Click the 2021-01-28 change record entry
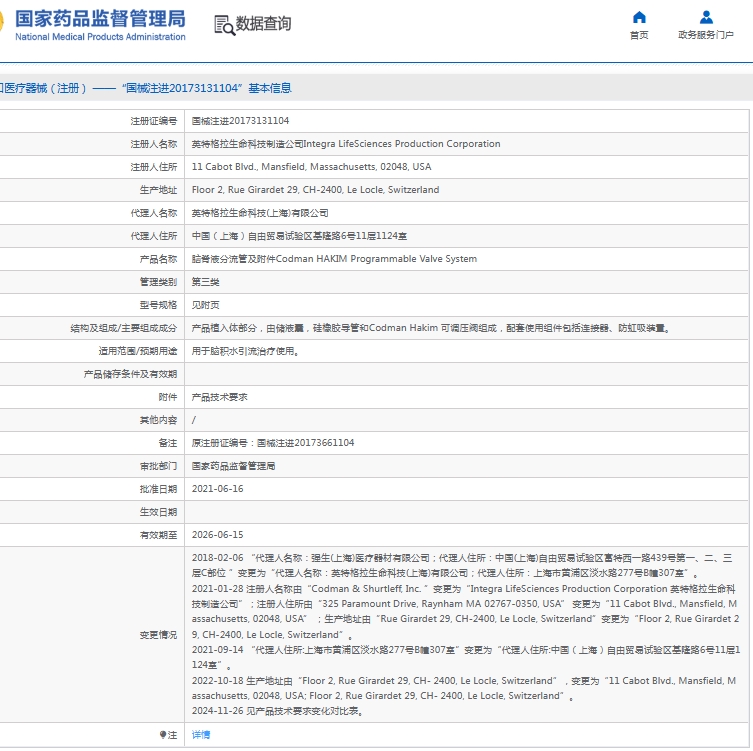Viewport: 753px width, 751px height. point(465,612)
